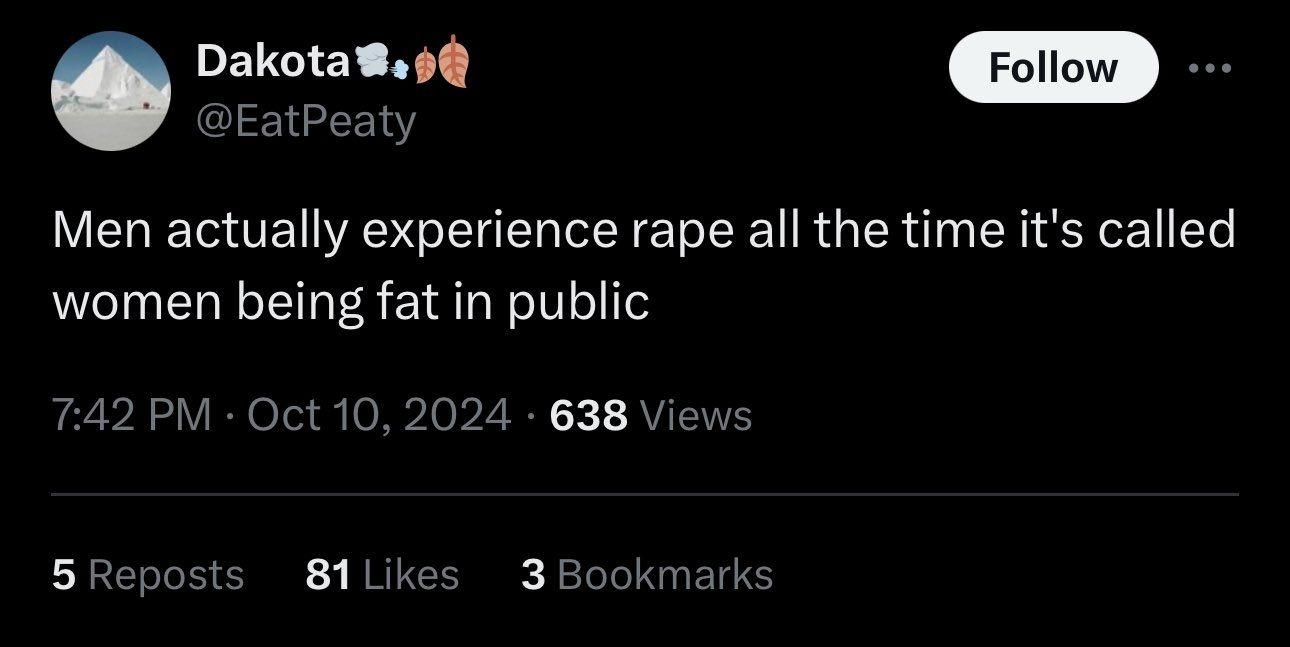This screenshot has height=647, width=1290.
Task: View the 3 Bookmarks count
Action: click(647, 575)
